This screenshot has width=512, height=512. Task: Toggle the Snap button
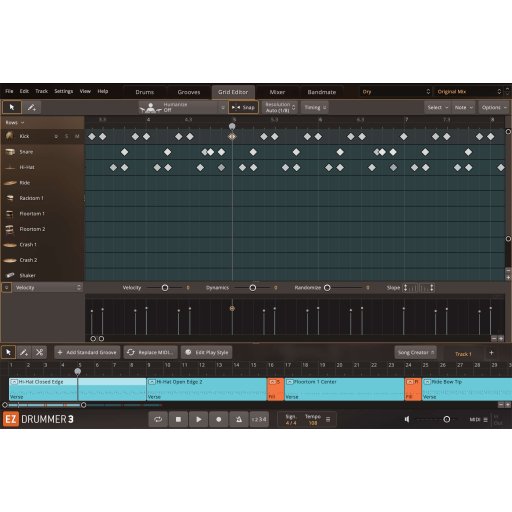[x=243, y=107]
